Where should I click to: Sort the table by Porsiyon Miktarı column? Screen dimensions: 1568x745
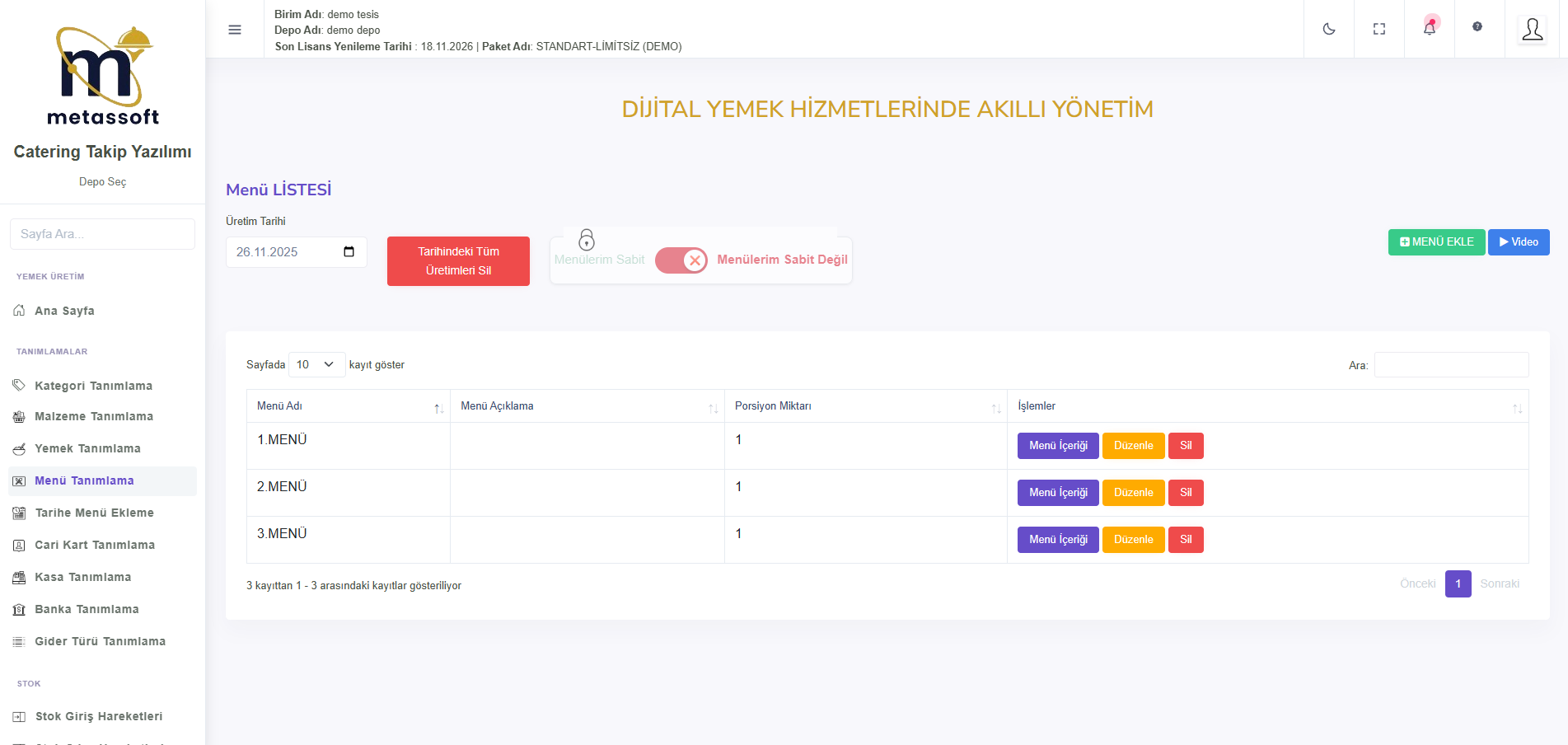point(865,406)
